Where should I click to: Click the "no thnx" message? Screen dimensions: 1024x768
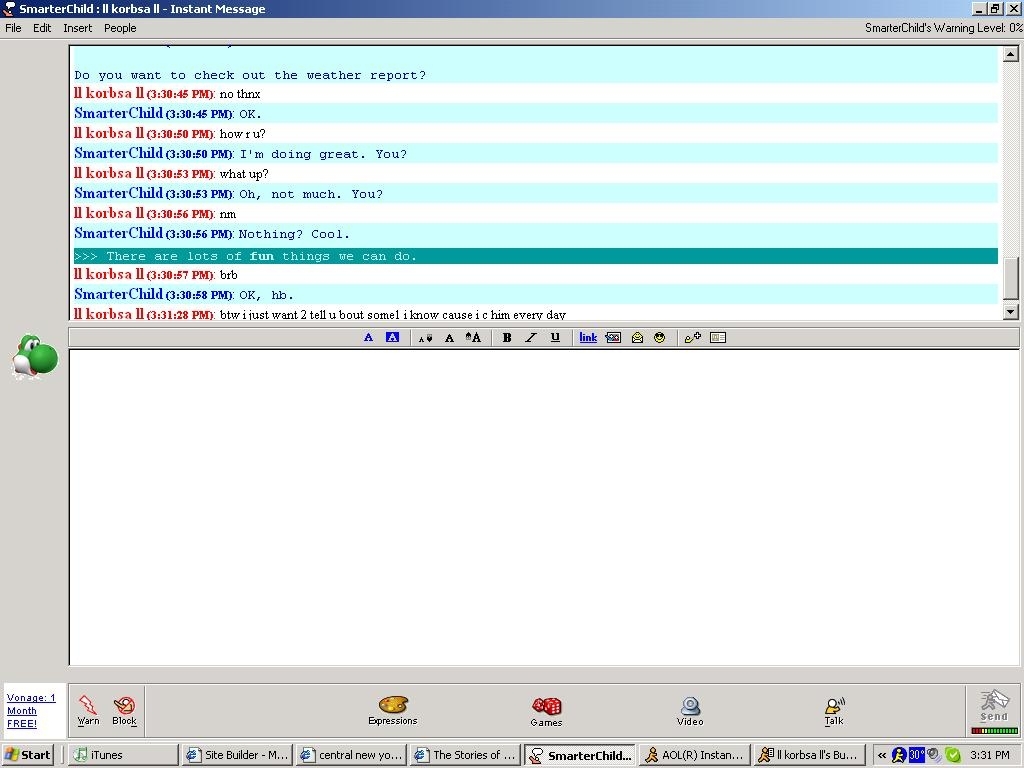(x=240, y=94)
